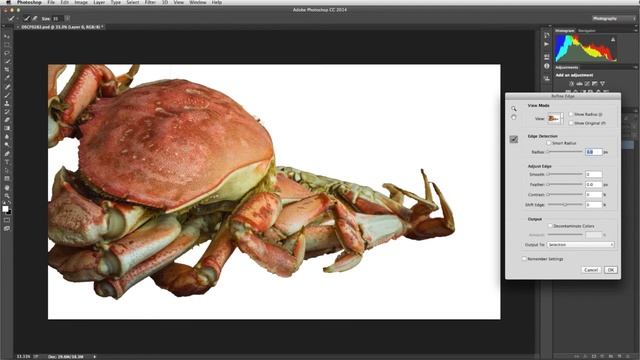This screenshot has width=640, height=360.
Task: Open the Photoshop application menu
Action: click(29, 2)
